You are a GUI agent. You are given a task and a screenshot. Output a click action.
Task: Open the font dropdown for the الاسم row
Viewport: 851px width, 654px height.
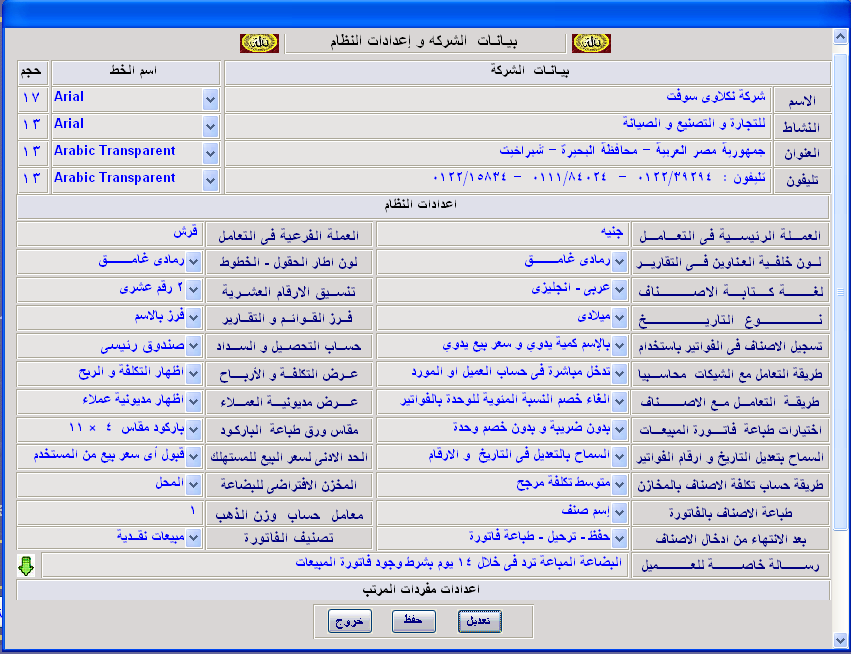pos(210,99)
